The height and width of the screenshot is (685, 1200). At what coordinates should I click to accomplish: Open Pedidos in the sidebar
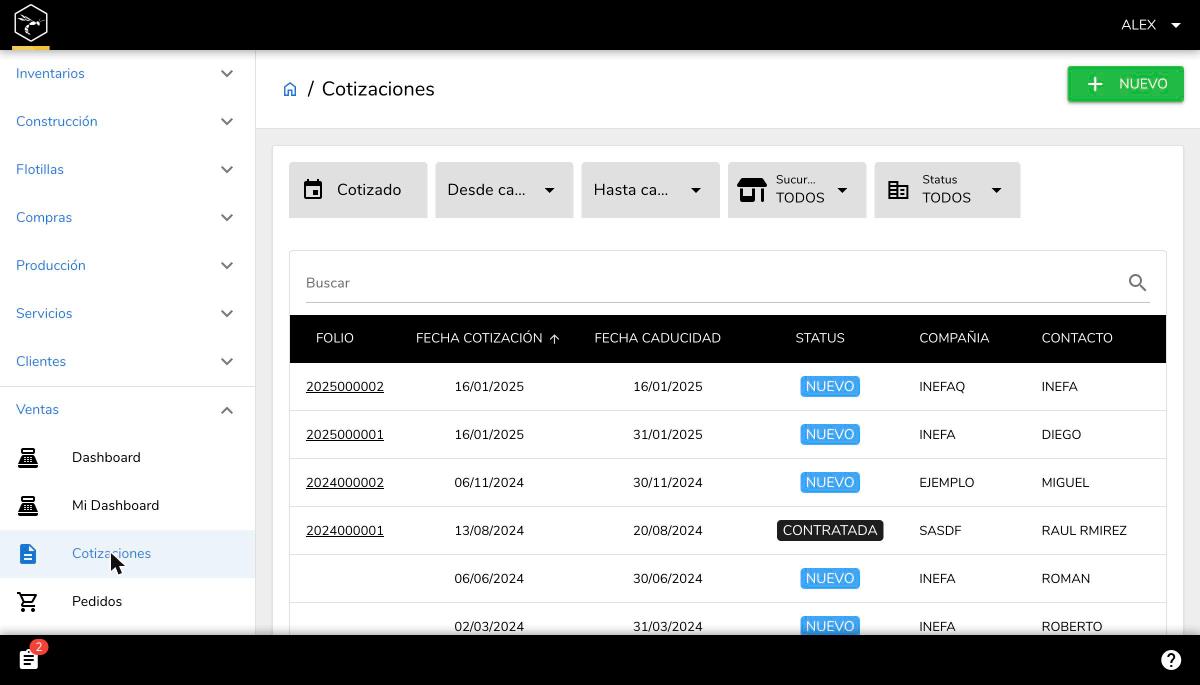(x=127, y=601)
